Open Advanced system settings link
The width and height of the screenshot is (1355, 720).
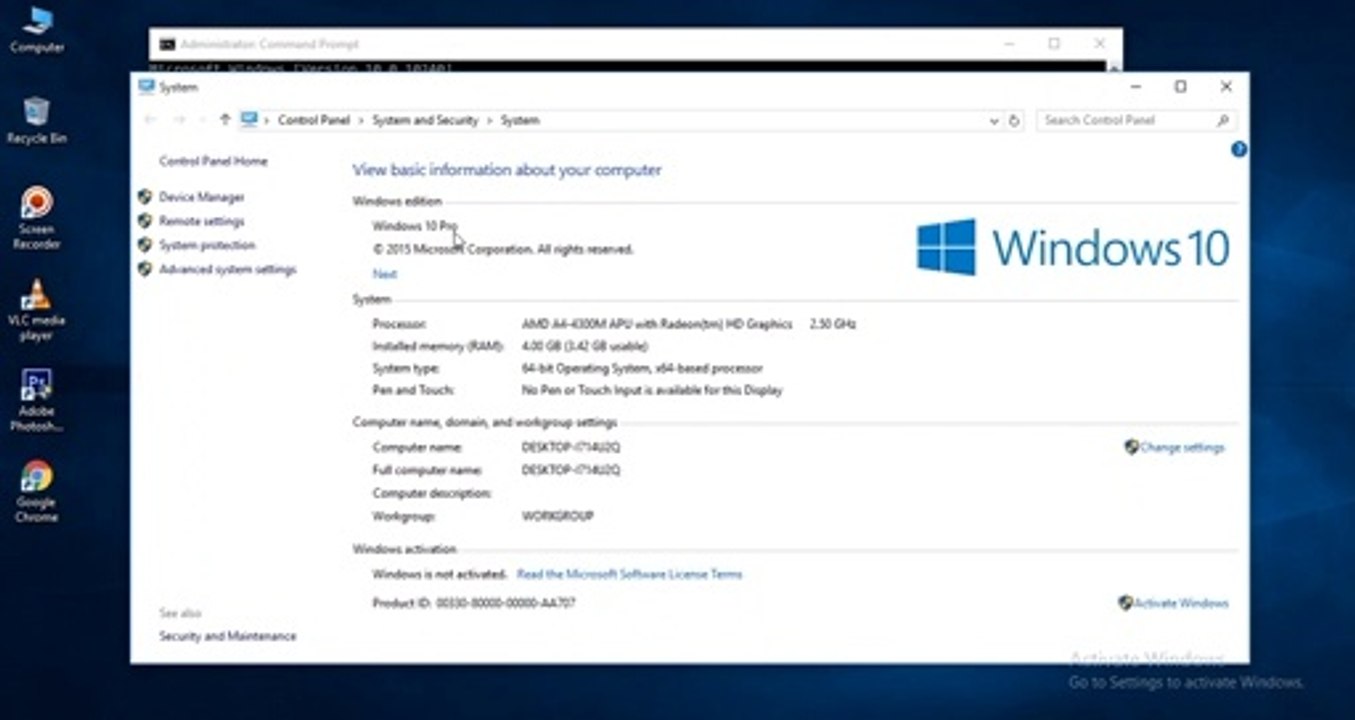tap(228, 269)
